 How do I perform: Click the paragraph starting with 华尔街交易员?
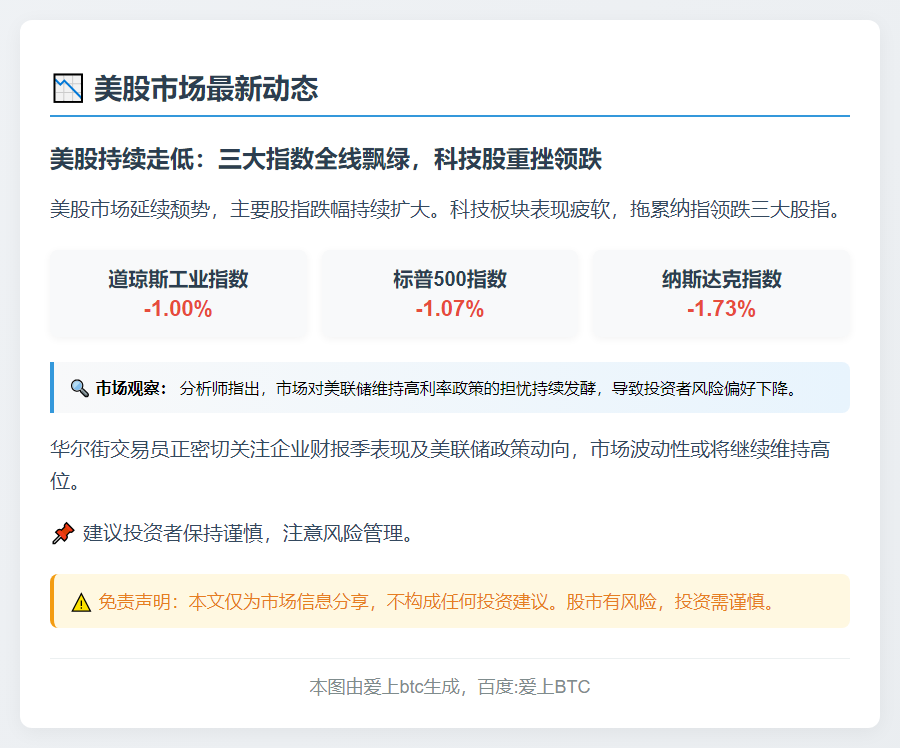tap(440, 465)
